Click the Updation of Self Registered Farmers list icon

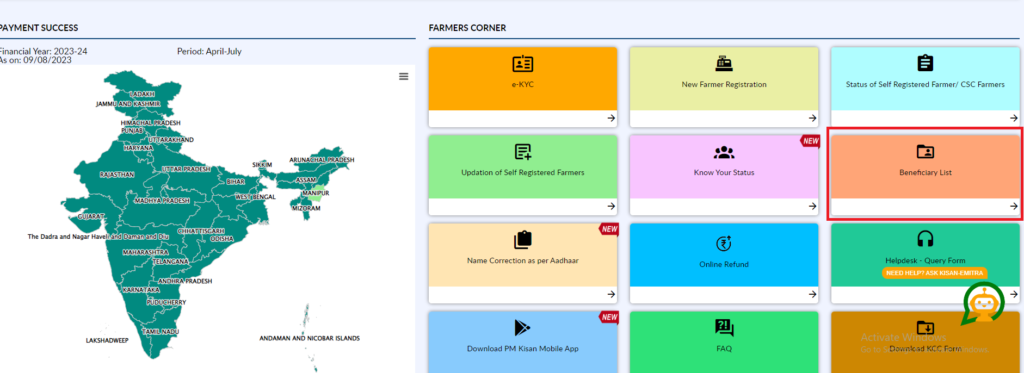pyautogui.click(x=522, y=152)
